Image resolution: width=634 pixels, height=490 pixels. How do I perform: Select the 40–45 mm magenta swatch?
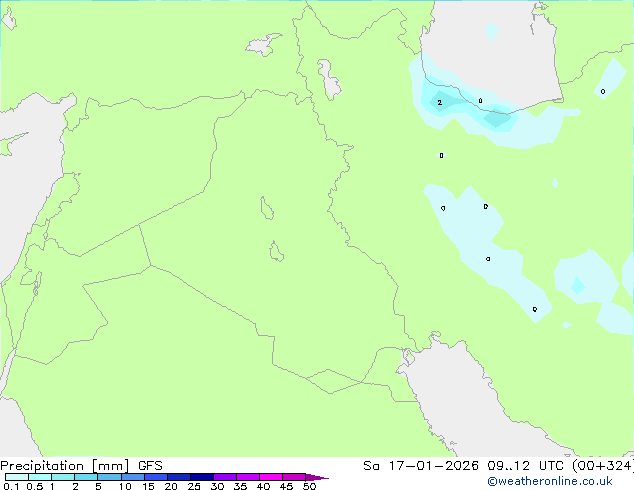click(x=271, y=477)
